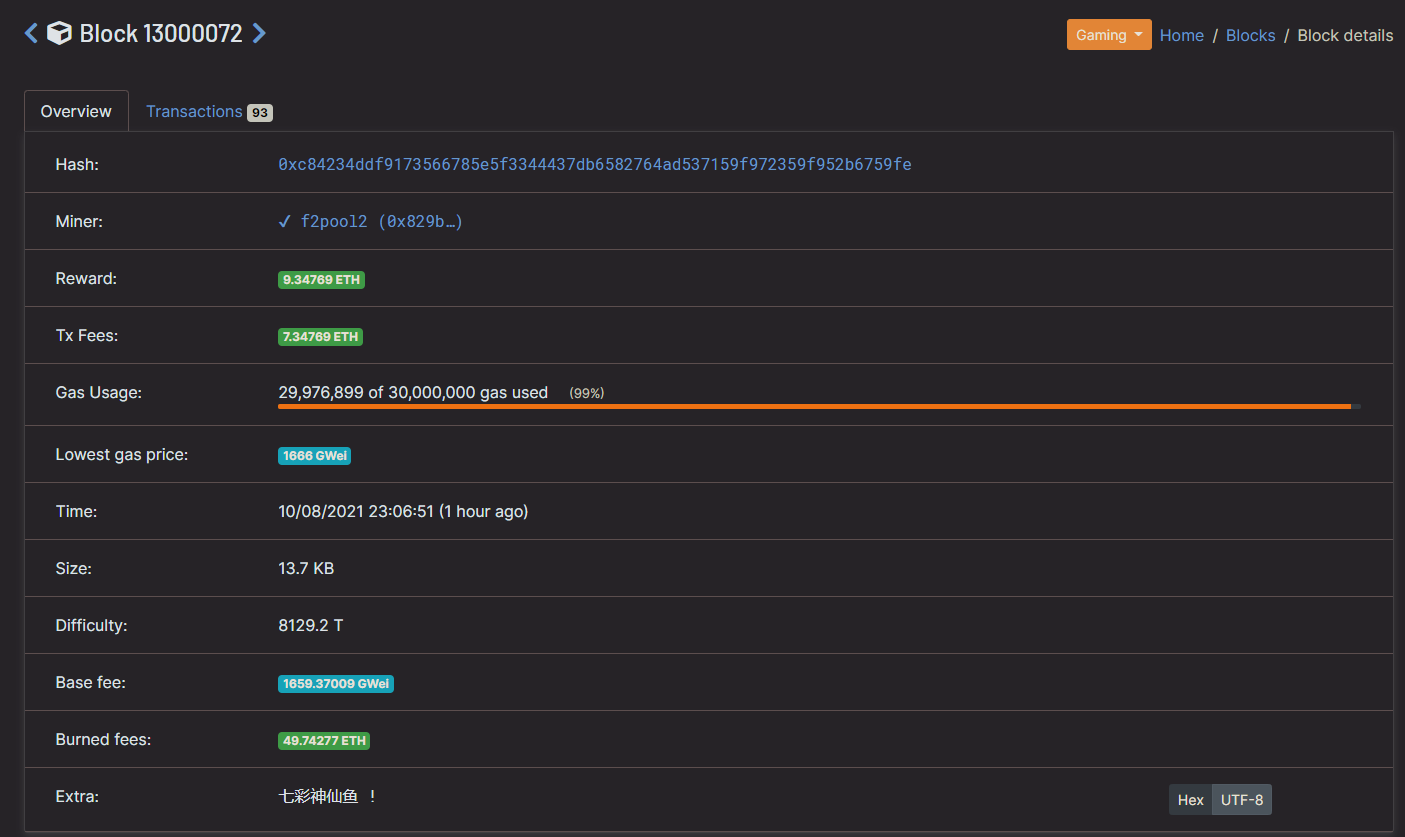Click the Extra data Chinese text

328,797
